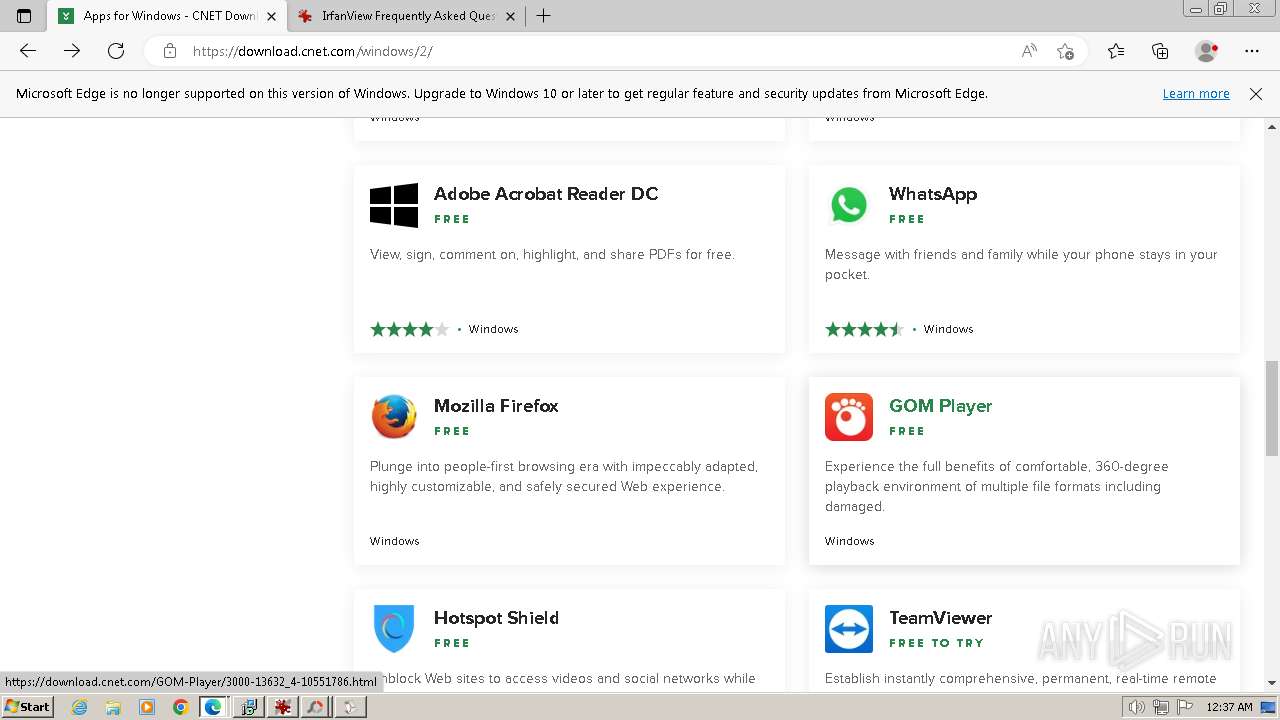Screen dimensions: 1280x720
Task: Click Adobe Acrobat Reader DC app icon
Action: (394, 205)
